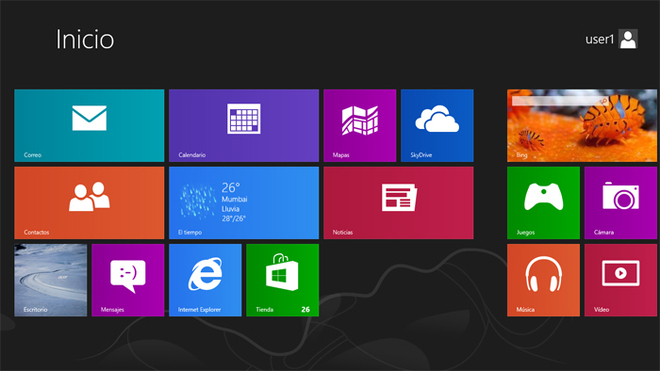Open the Tienda store tile

(x=282, y=280)
